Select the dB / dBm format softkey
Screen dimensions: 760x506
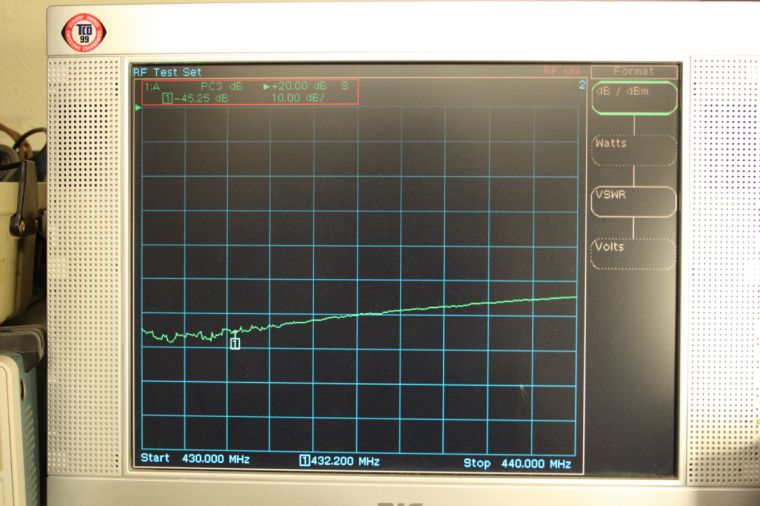[634, 98]
